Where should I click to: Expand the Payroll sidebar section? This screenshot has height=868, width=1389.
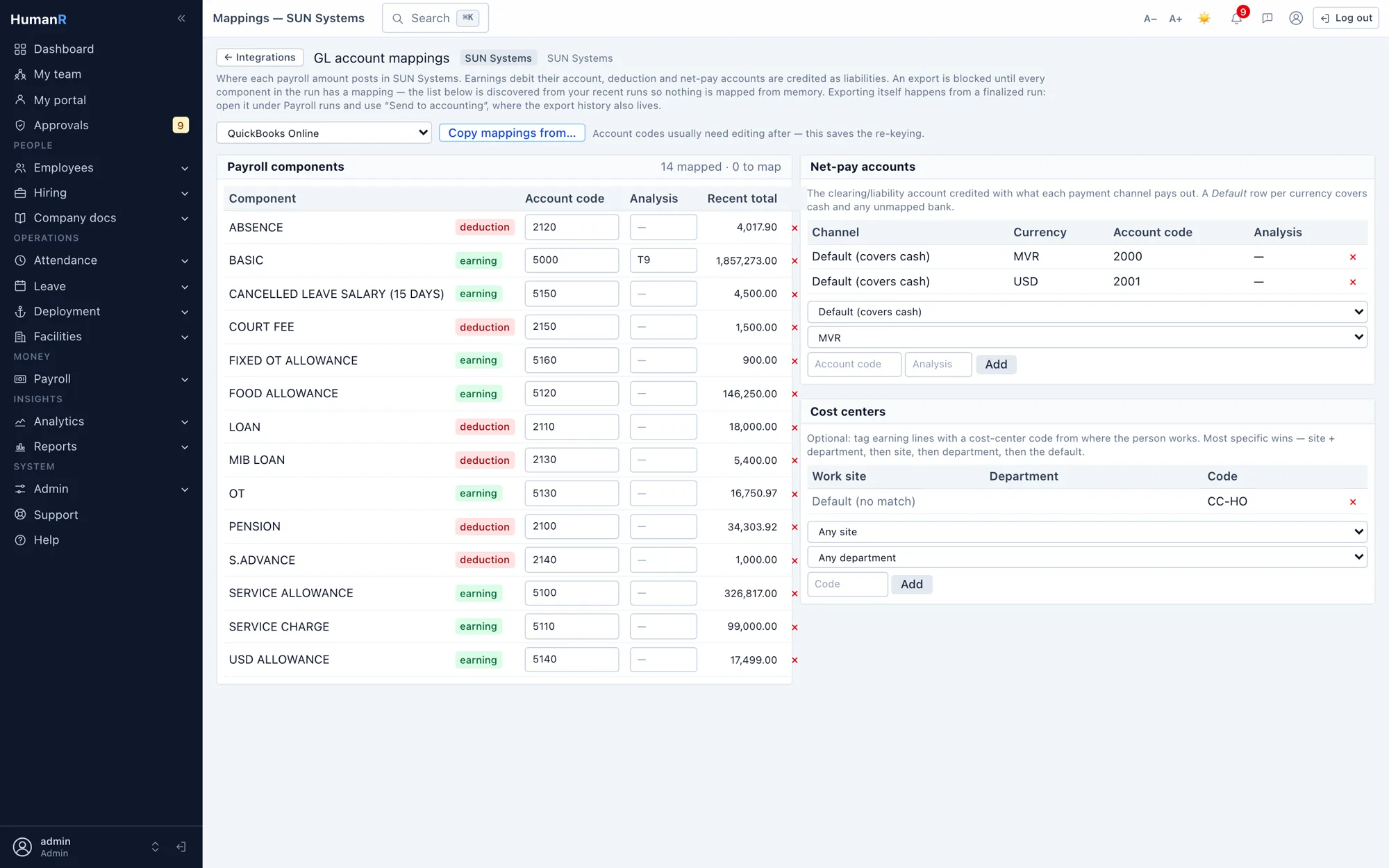pyautogui.click(x=101, y=378)
